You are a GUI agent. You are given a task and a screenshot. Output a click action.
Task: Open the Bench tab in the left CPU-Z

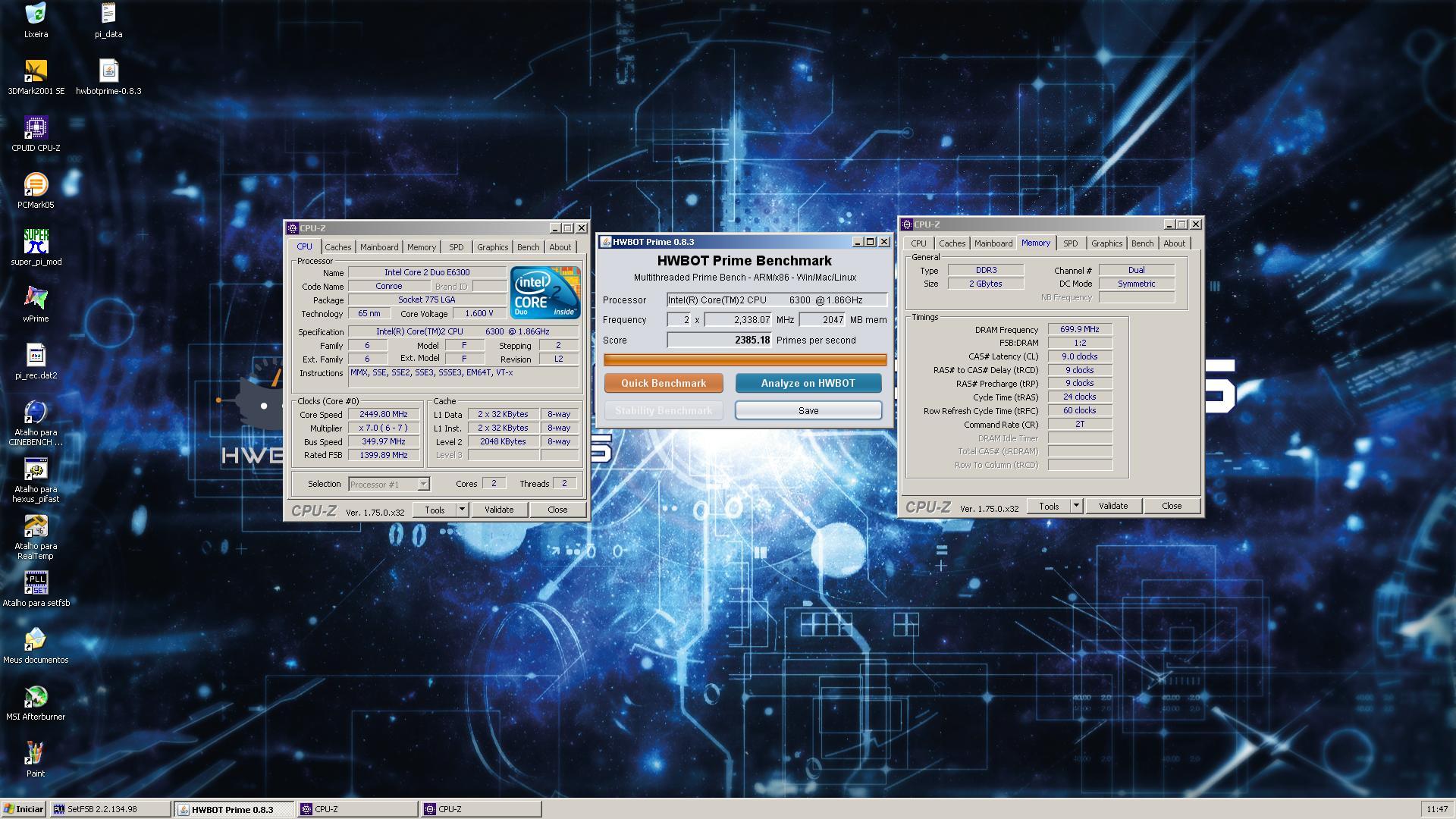(x=528, y=247)
